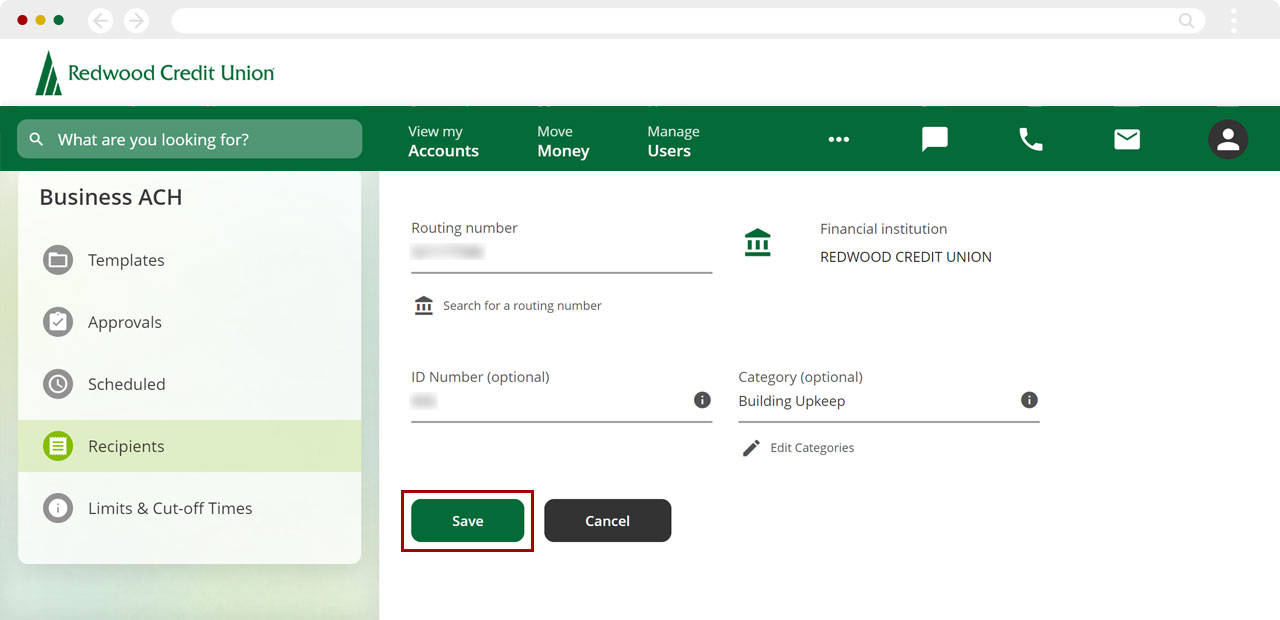Click the Recipients list icon
The height and width of the screenshot is (620, 1280).
[x=58, y=446]
